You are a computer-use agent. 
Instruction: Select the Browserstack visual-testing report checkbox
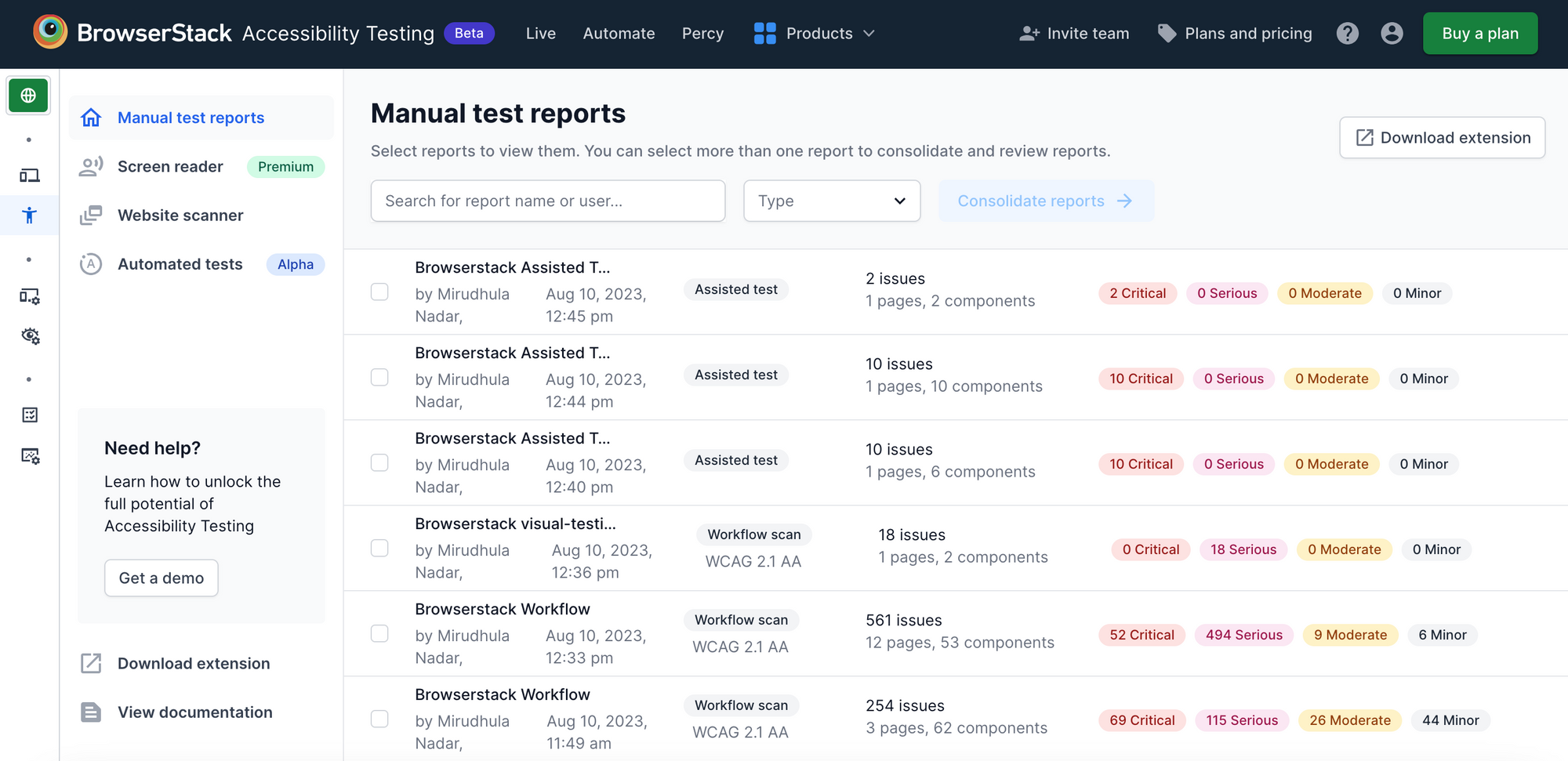click(379, 548)
